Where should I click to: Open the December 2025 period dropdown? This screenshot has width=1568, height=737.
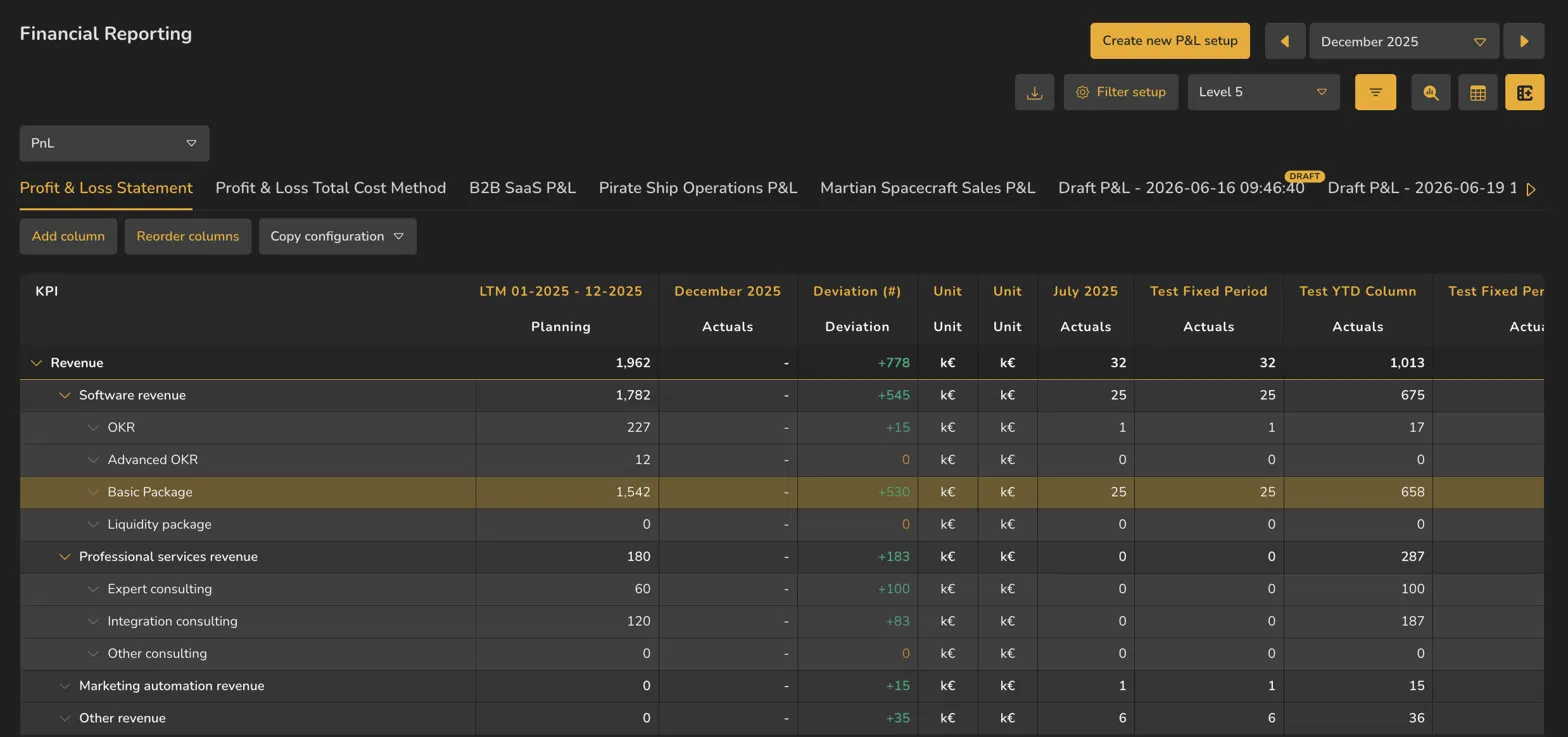1403,42
